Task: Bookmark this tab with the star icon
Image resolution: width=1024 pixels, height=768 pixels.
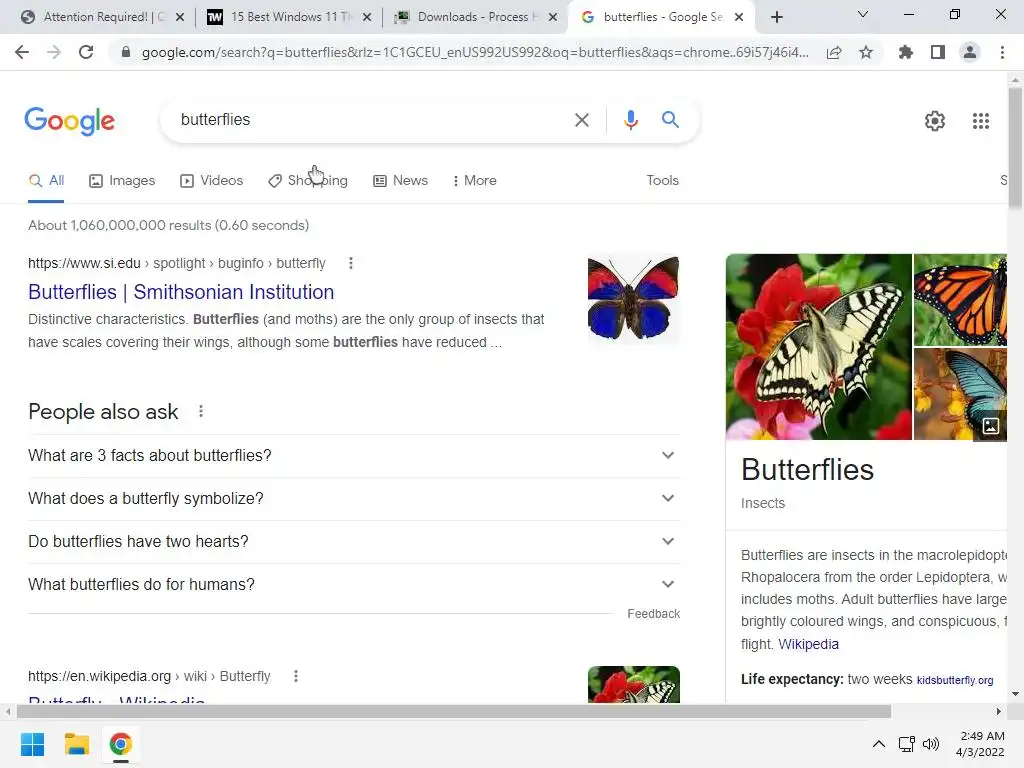Action: pos(866,52)
